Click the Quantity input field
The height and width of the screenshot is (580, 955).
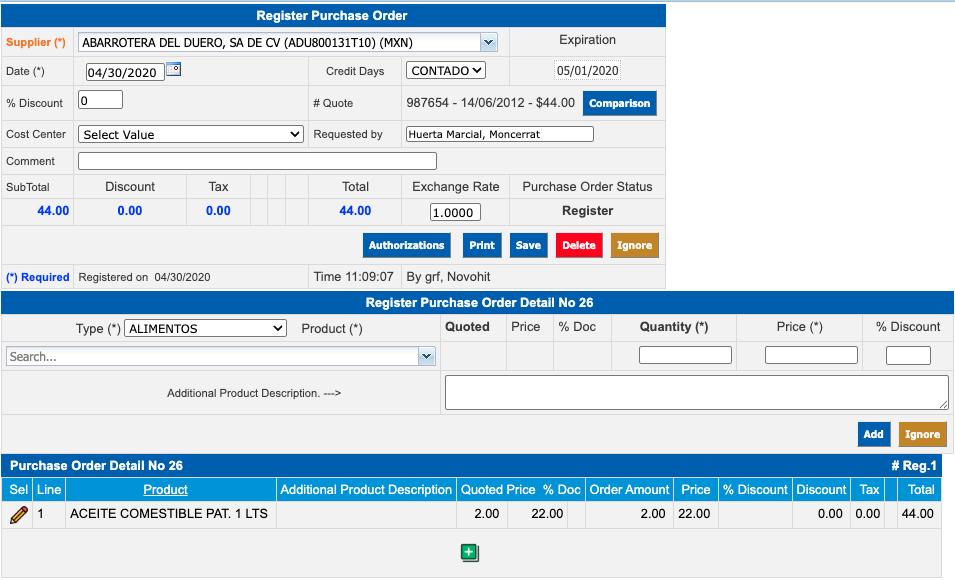coord(685,355)
